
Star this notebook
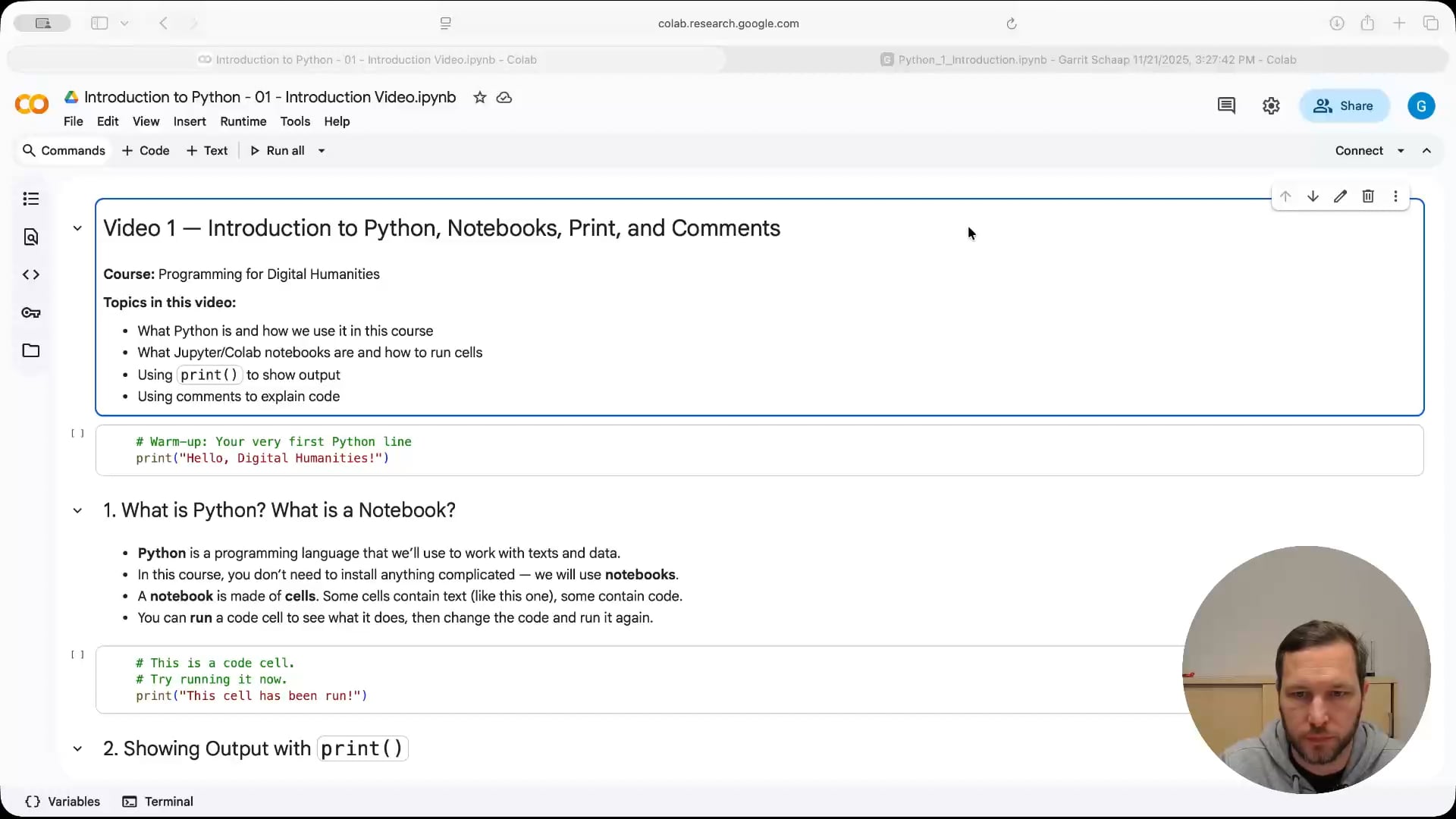(479, 97)
